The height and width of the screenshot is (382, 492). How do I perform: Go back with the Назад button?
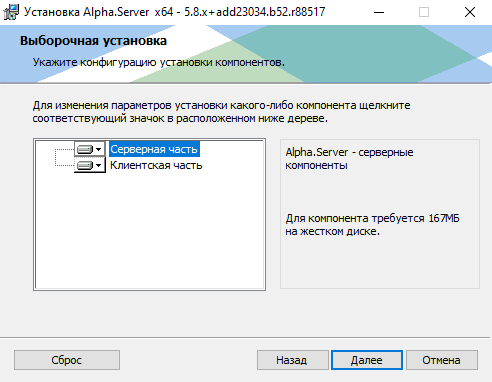[292, 360]
